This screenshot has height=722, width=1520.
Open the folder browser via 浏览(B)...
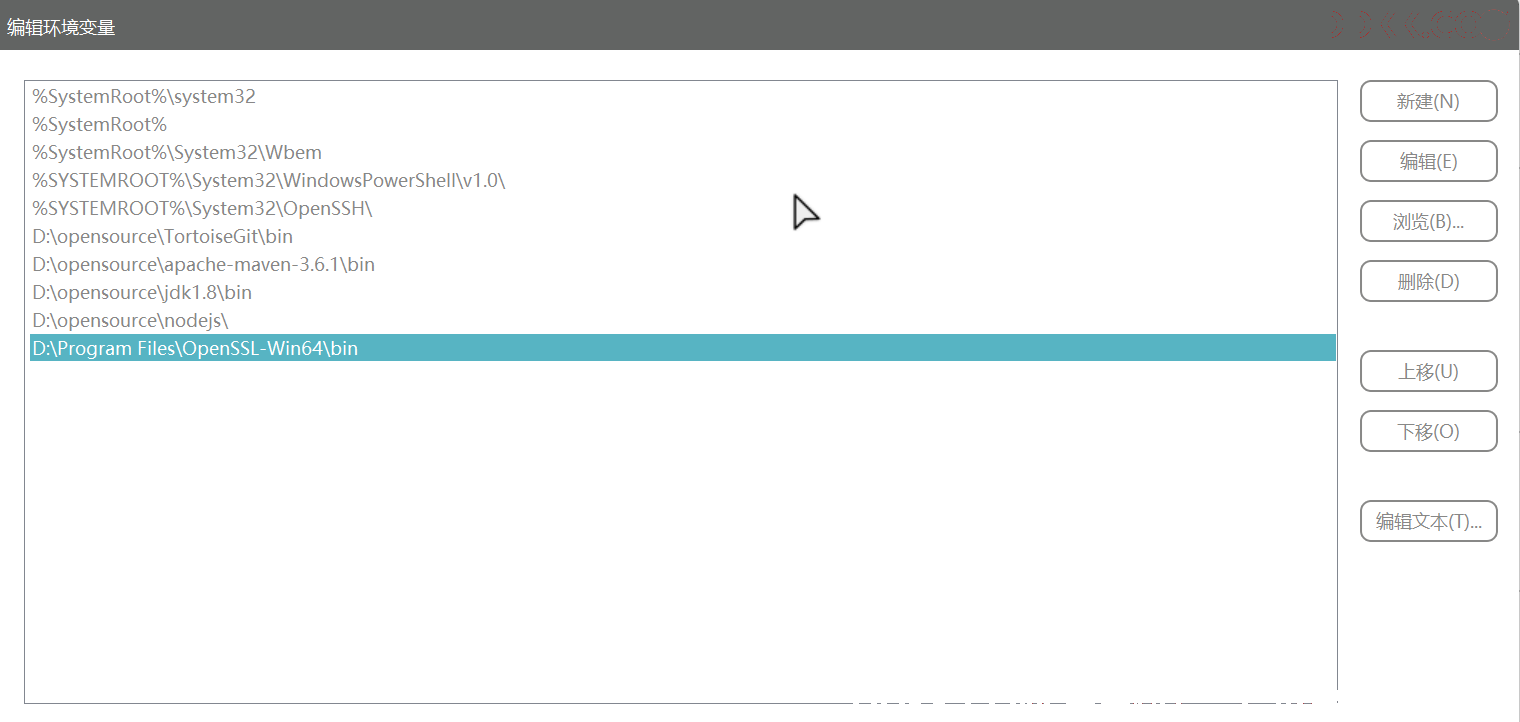(1428, 221)
